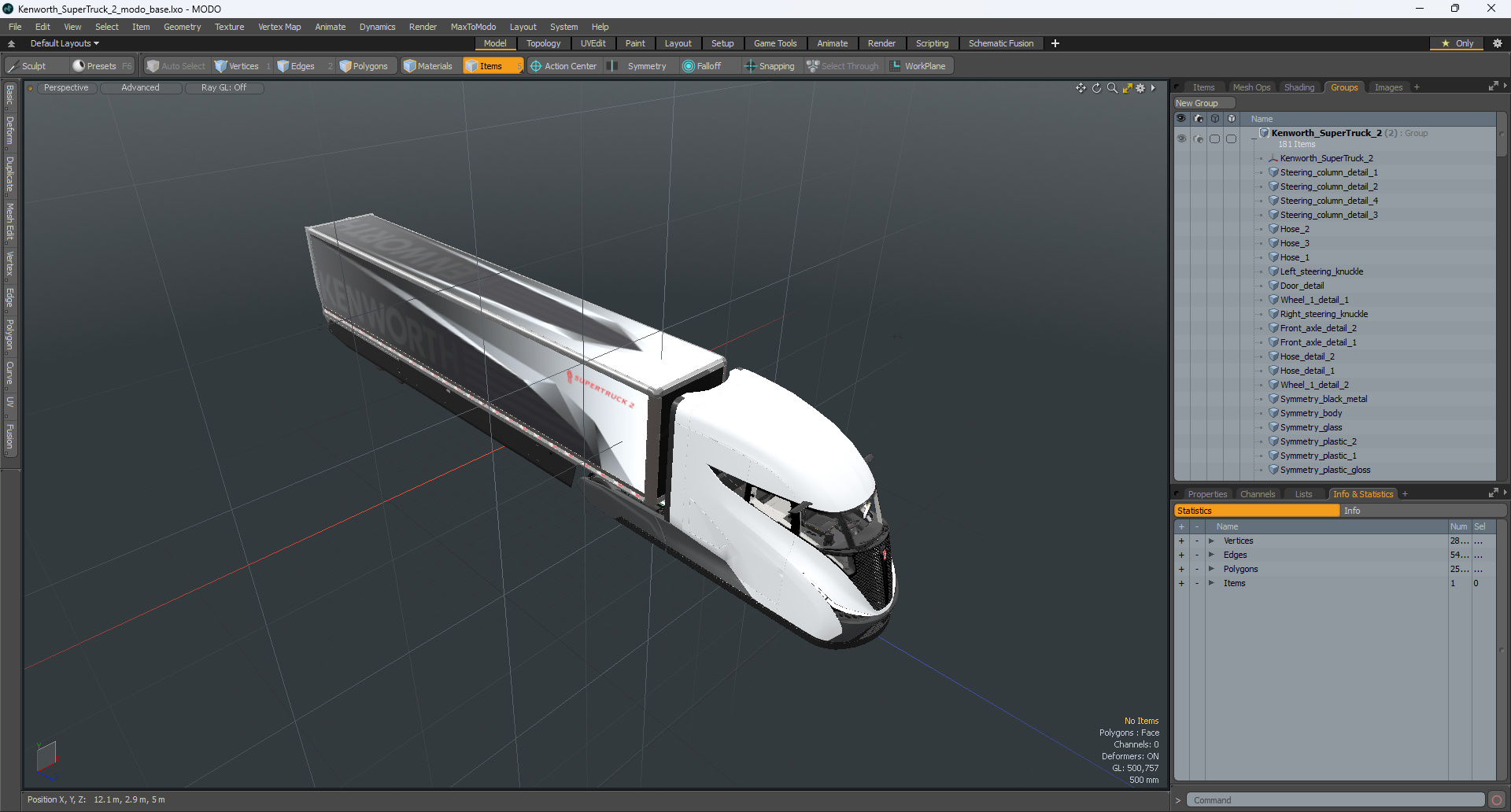Click the viewport zoom magnifier icon
The image size is (1511, 812).
[x=1112, y=88]
